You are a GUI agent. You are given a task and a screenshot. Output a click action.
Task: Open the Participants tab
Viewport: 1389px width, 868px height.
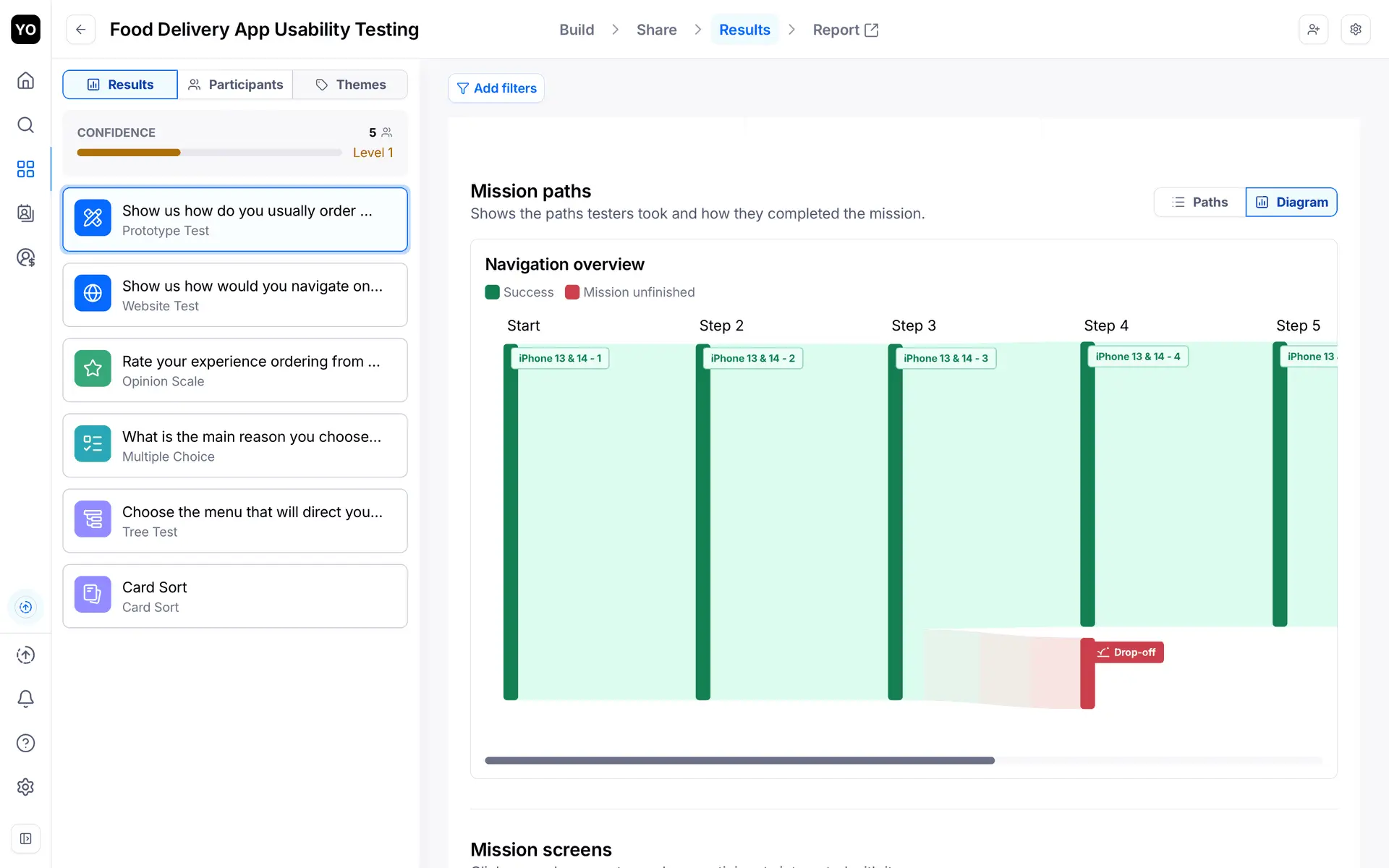235,85
